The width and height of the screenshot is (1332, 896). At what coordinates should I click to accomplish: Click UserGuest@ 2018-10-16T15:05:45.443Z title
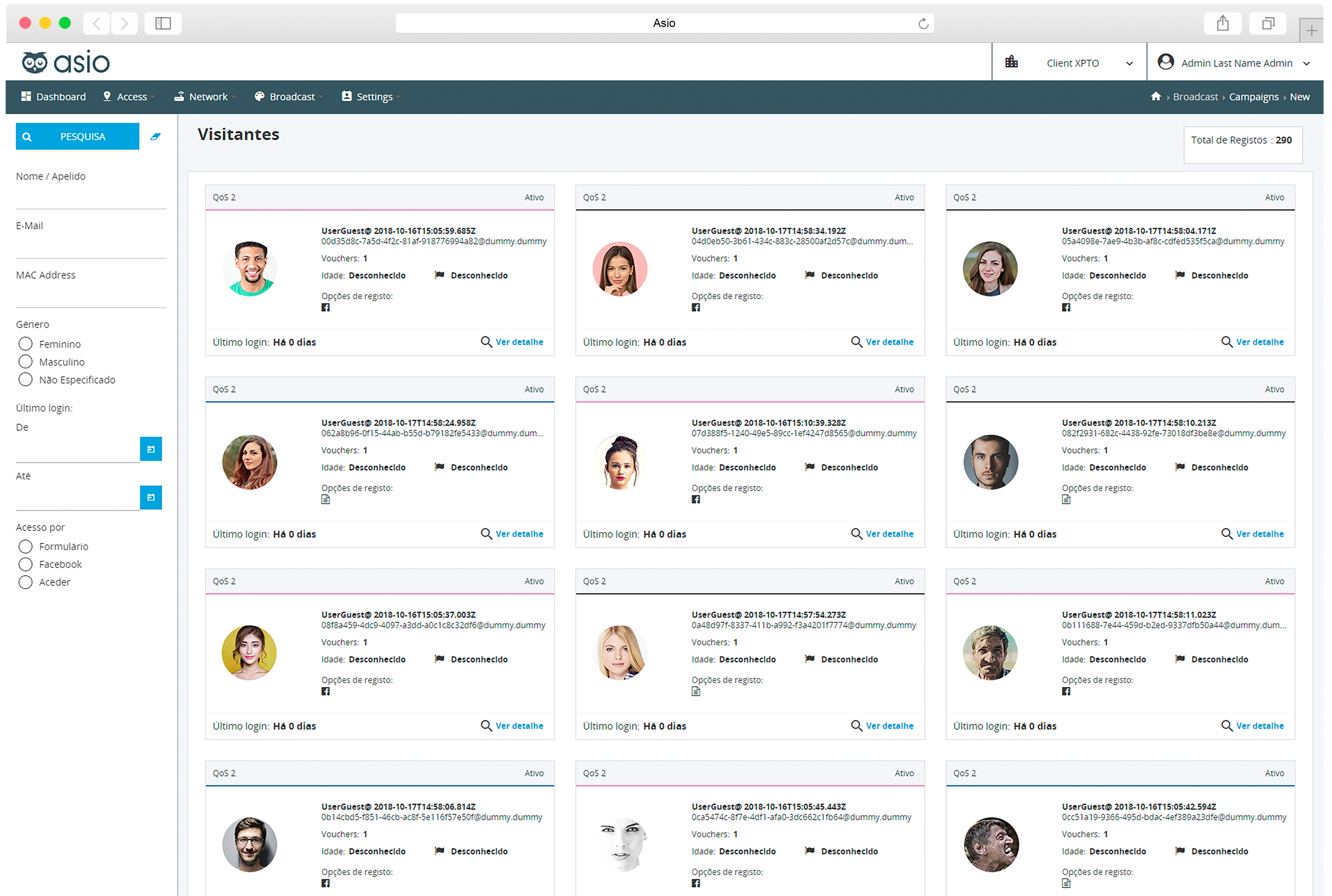[x=769, y=807]
